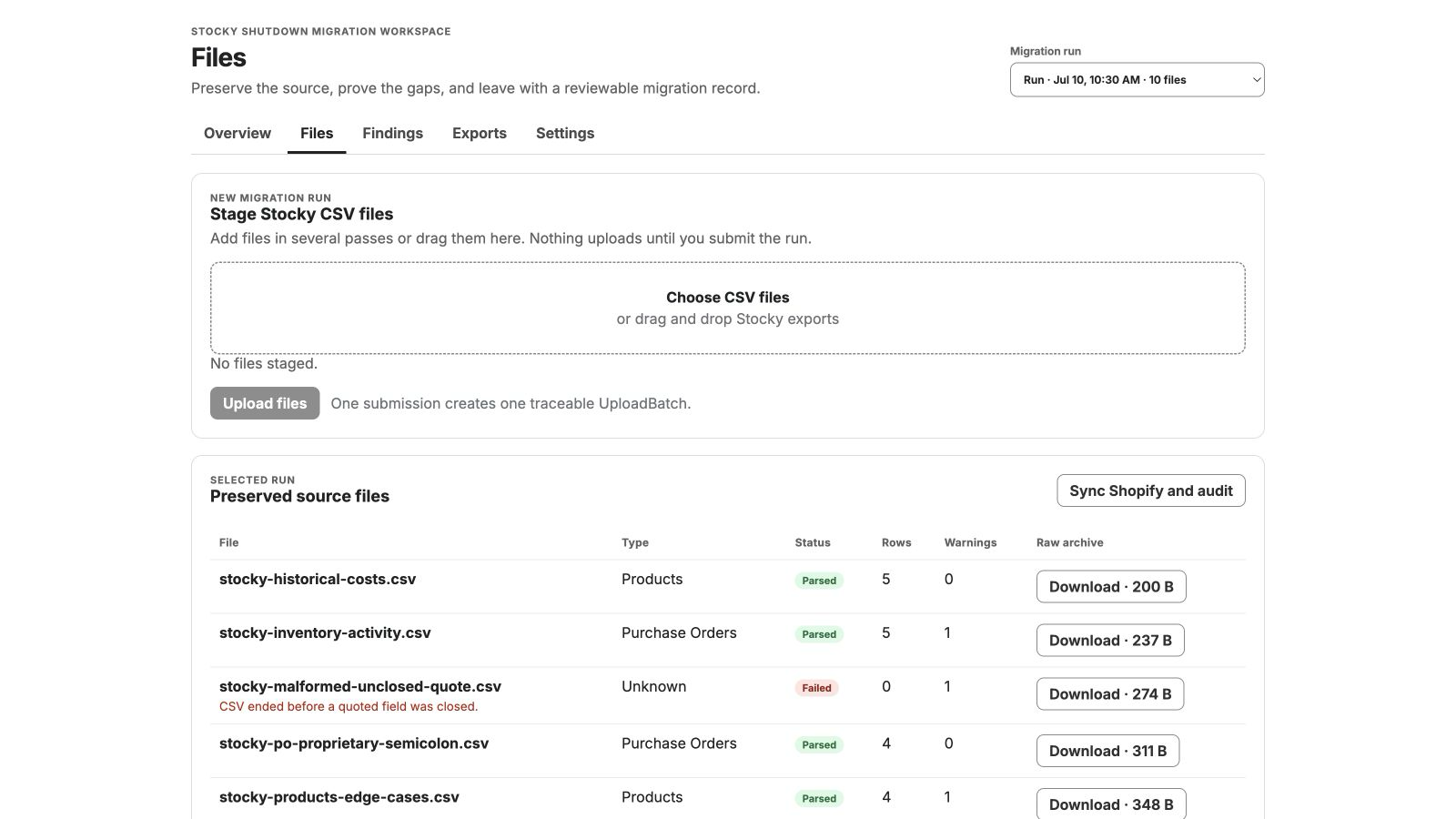
Task: Click the Files page title
Action: pos(218,57)
